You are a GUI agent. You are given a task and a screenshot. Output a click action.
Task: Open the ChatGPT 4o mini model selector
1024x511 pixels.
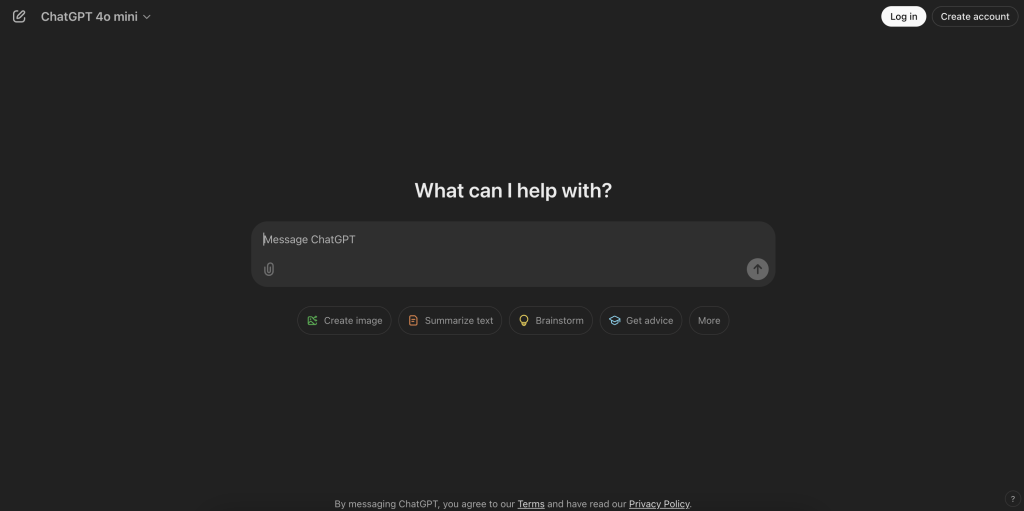(x=89, y=17)
